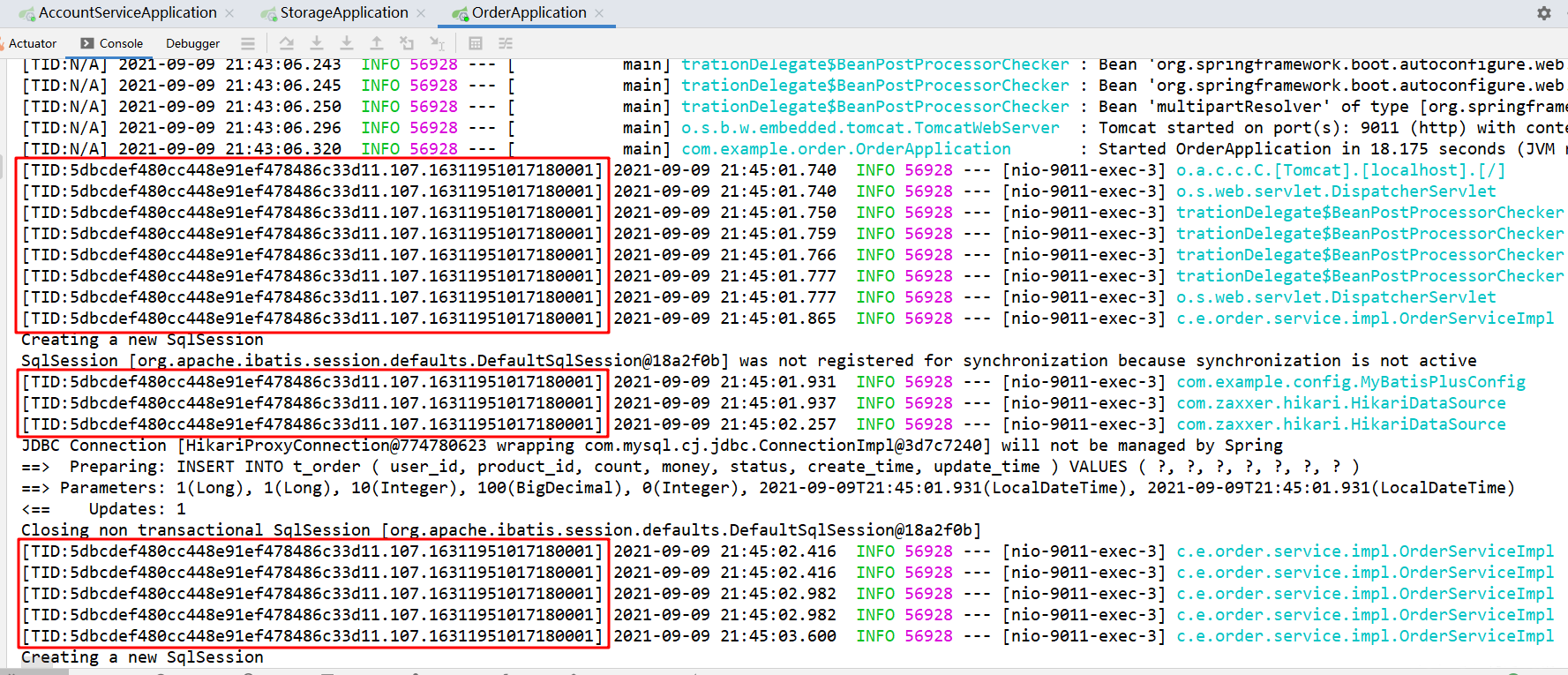Screen dimensions: 1568x675
Task: Click the Step Into icon
Action: [x=347, y=43]
